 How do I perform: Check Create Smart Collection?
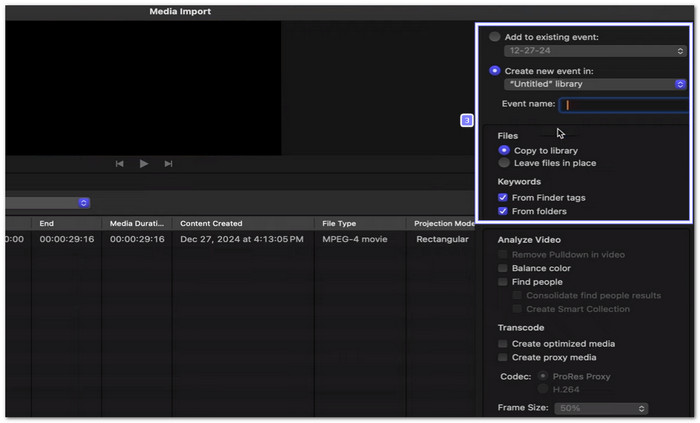point(517,309)
